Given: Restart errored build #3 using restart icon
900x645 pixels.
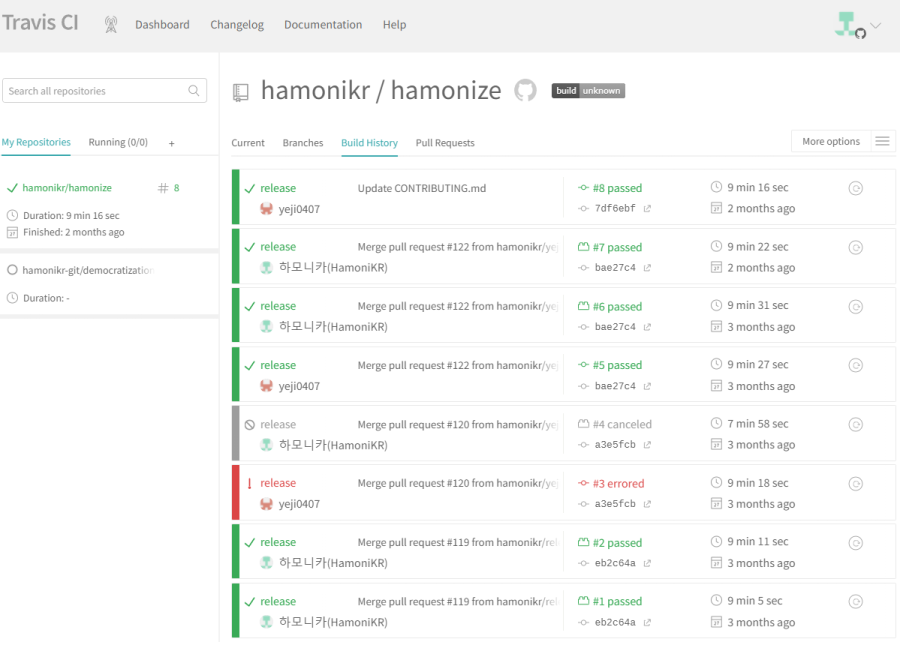Looking at the screenshot, I should (855, 484).
